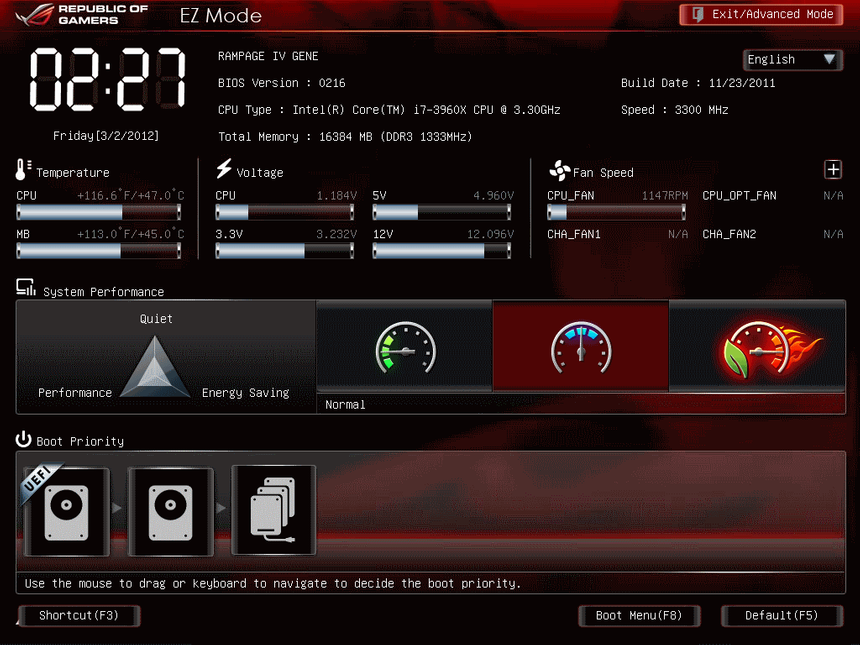
Task: Click the UEFI hard drive in Boot Priority
Action: click(x=66, y=510)
